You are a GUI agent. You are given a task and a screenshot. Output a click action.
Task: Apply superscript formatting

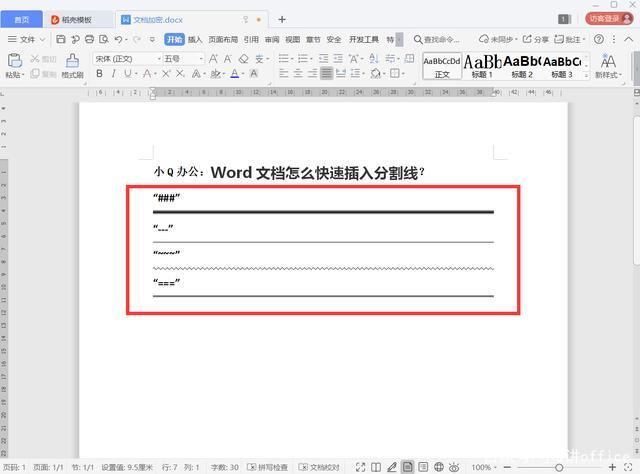[166, 73]
